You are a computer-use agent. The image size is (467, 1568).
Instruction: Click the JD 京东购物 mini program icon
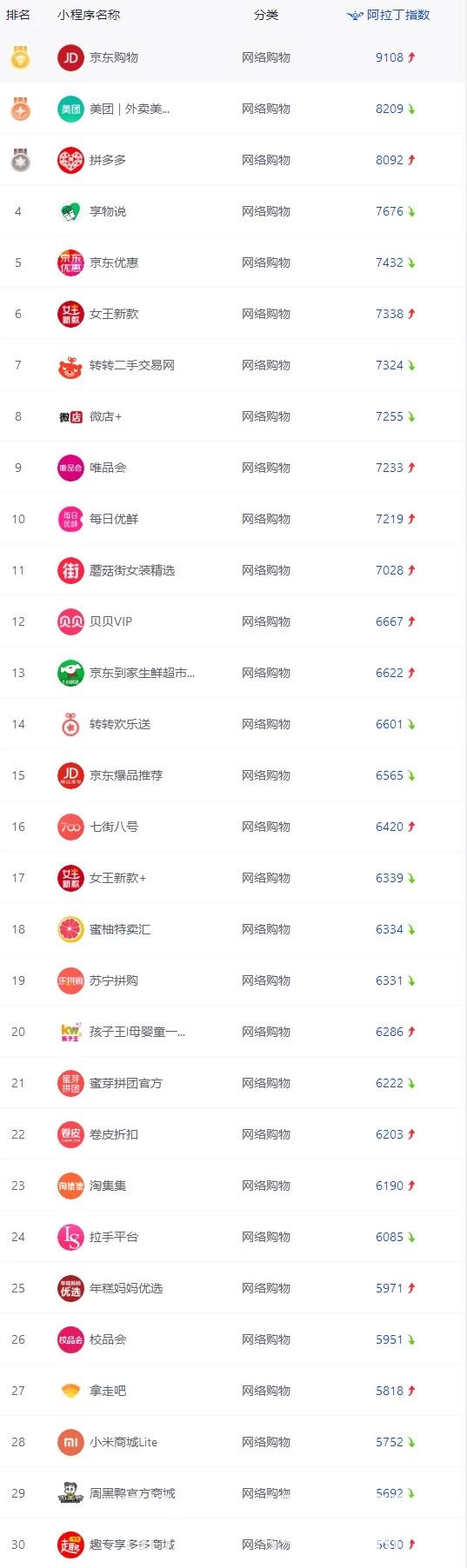(70, 57)
